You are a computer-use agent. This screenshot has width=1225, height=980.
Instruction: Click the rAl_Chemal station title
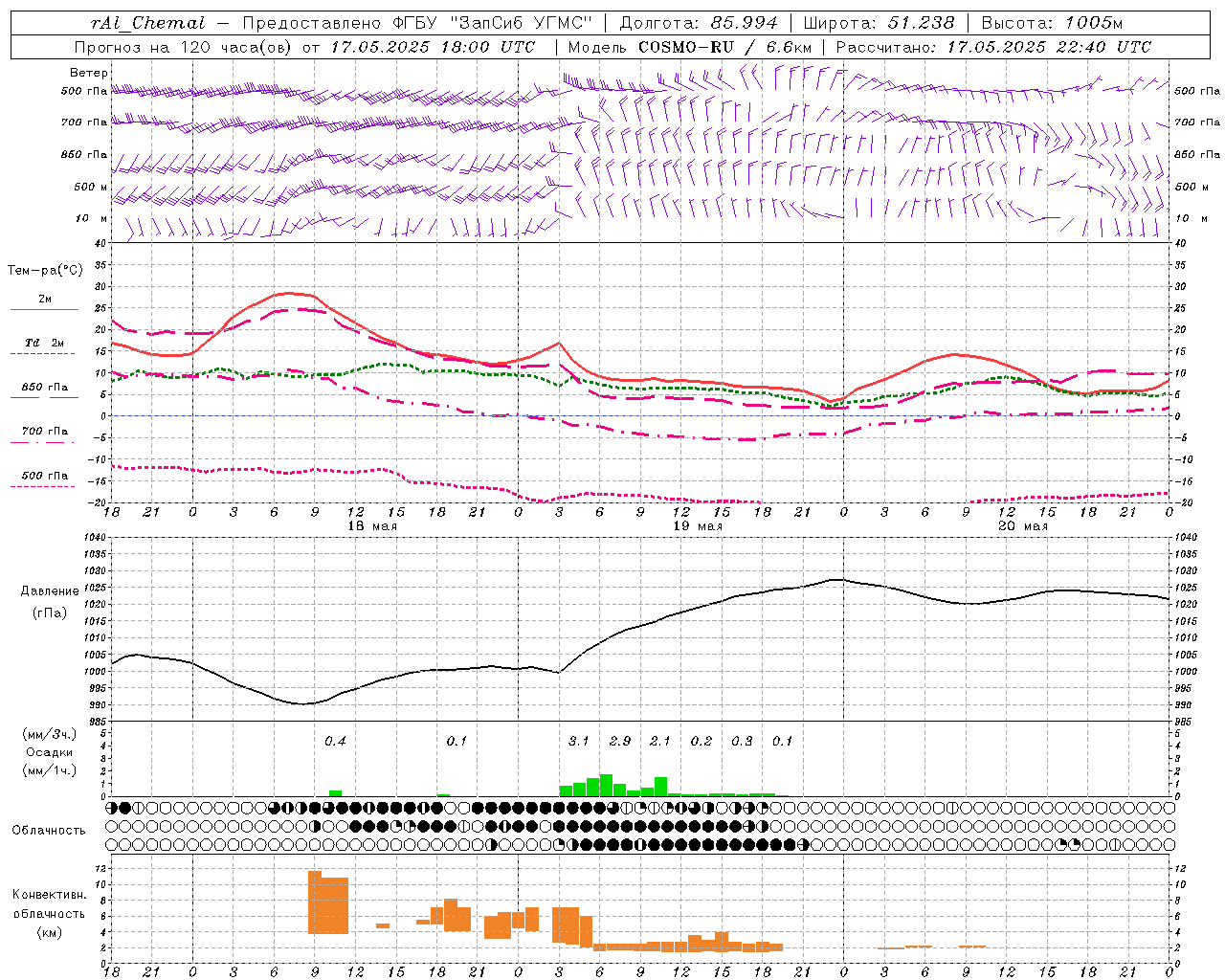tap(147, 23)
